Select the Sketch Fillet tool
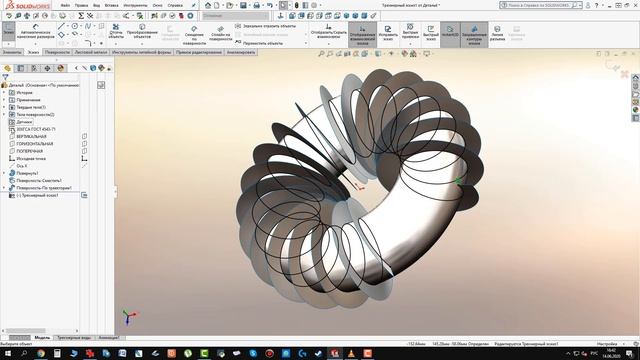Screen dimensions: 640x360 click(88, 43)
